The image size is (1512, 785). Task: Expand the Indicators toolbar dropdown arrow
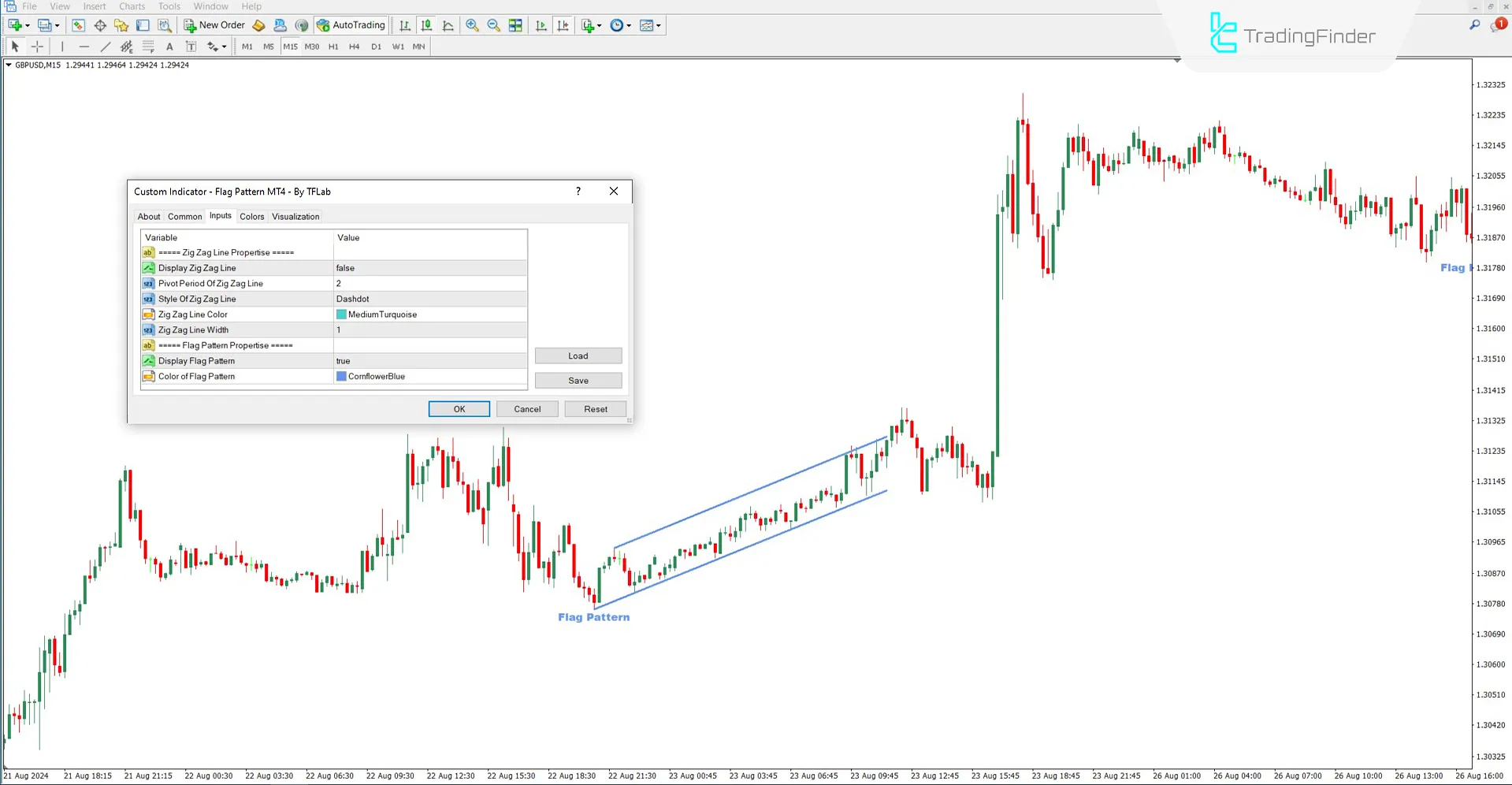[x=598, y=24]
